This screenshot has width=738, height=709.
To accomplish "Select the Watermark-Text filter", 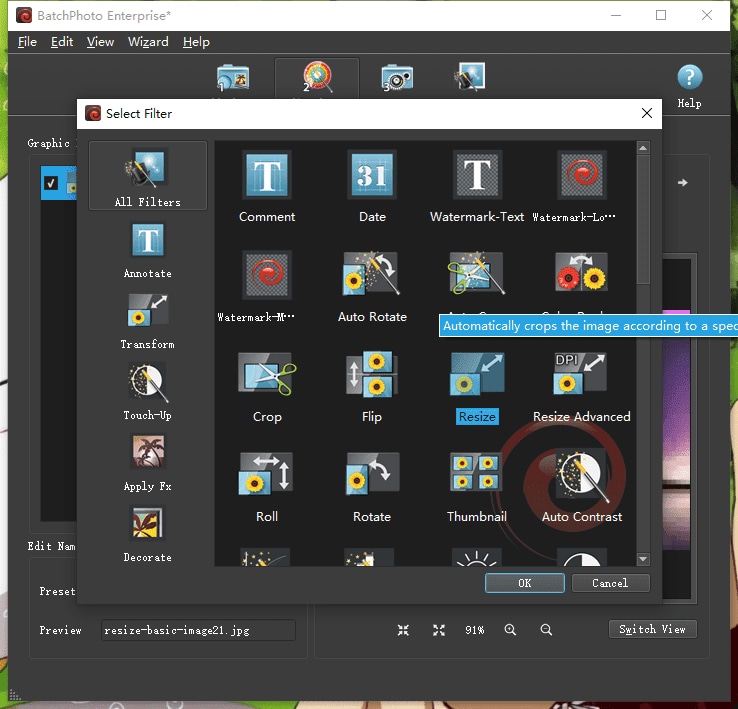I will coord(477,175).
